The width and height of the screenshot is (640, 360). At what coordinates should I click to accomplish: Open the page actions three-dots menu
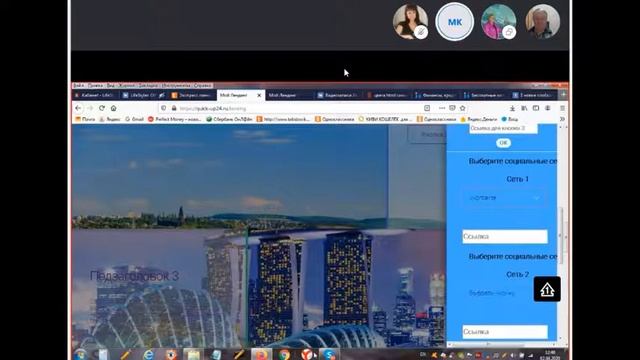[x=442, y=108]
